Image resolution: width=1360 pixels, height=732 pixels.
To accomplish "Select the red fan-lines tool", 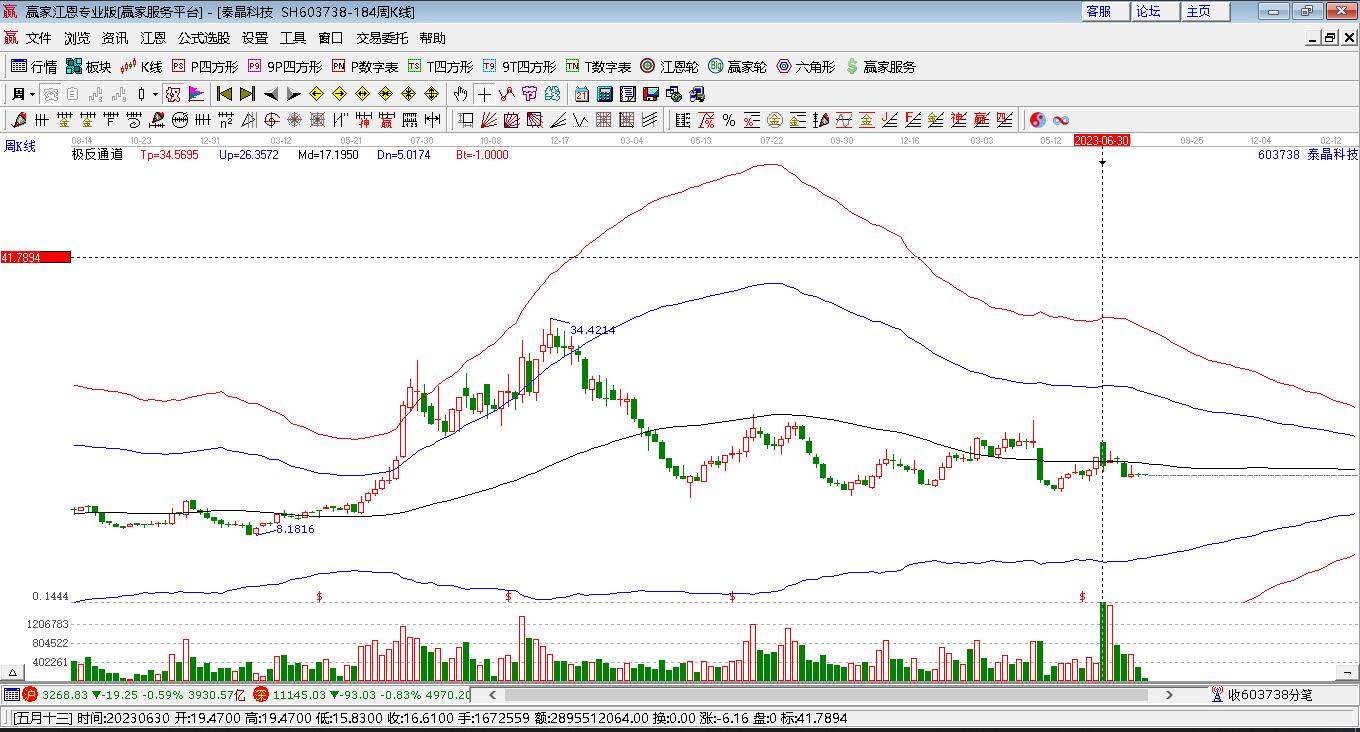I will pos(489,120).
